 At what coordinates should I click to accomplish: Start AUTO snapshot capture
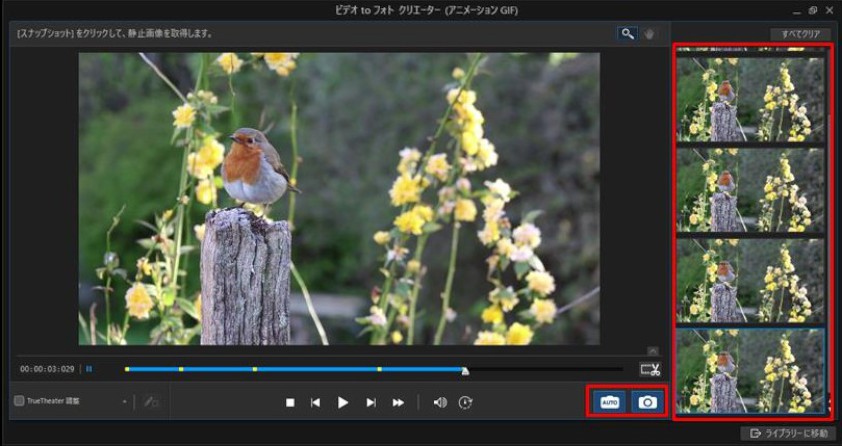pos(609,402)
